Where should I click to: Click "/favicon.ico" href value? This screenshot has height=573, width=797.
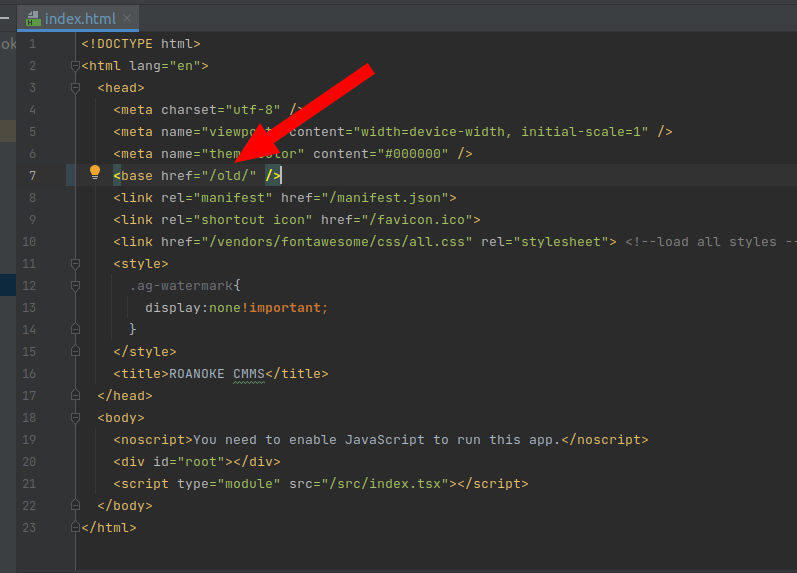[x=417, y=220]
